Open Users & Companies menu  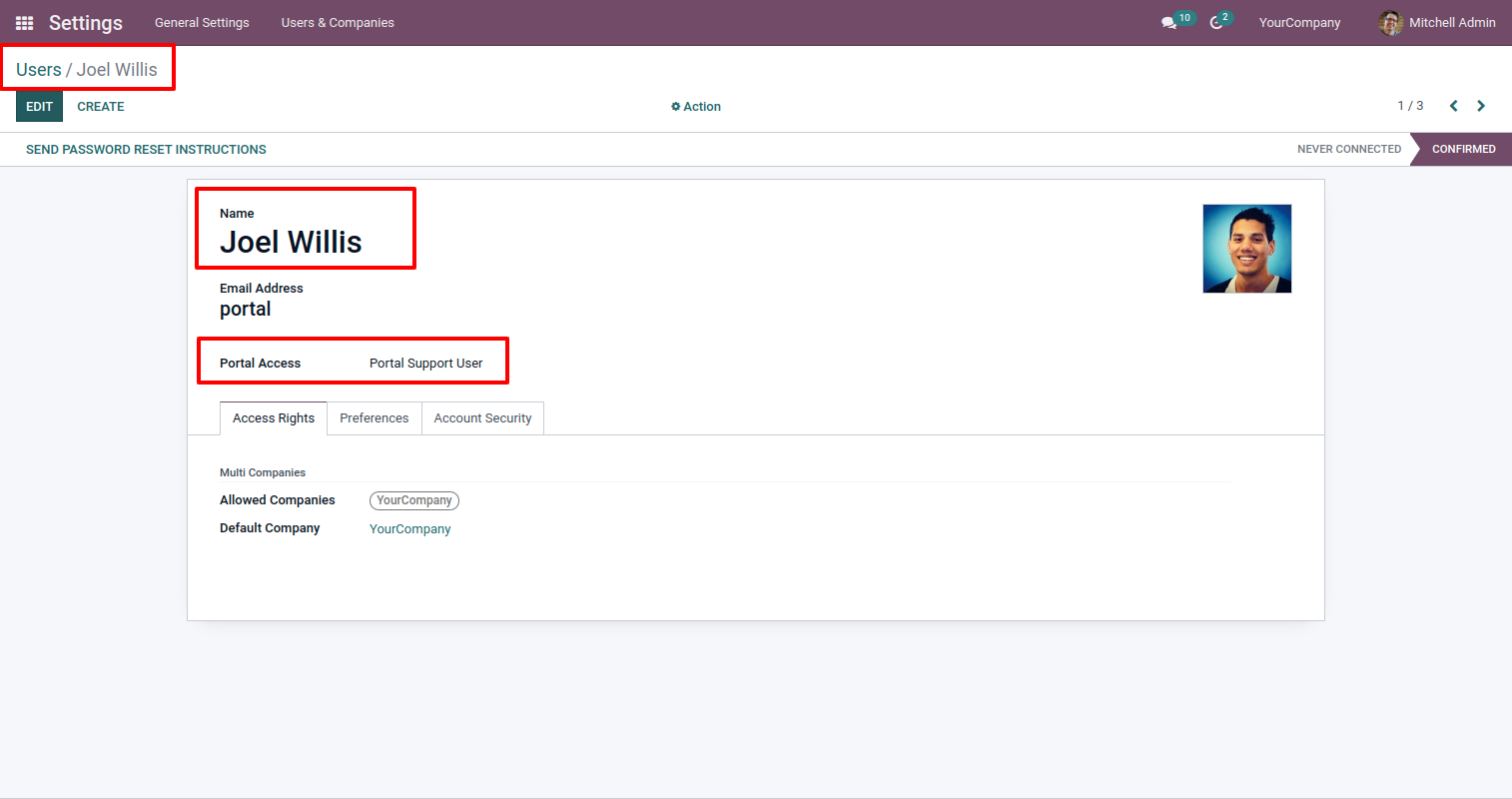click(338, 23)
